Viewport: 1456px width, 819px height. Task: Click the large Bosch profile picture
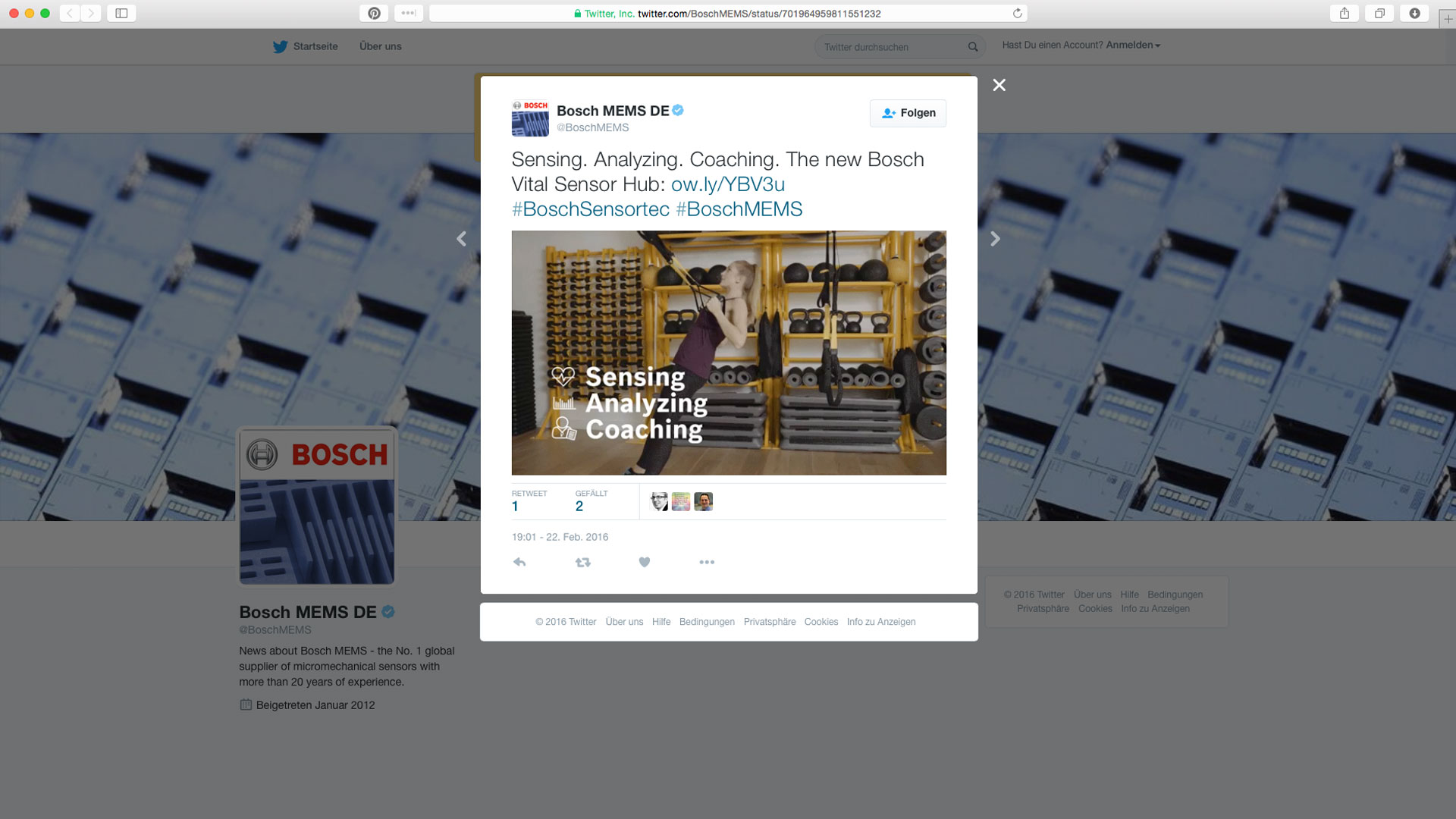tap(317, 507)
